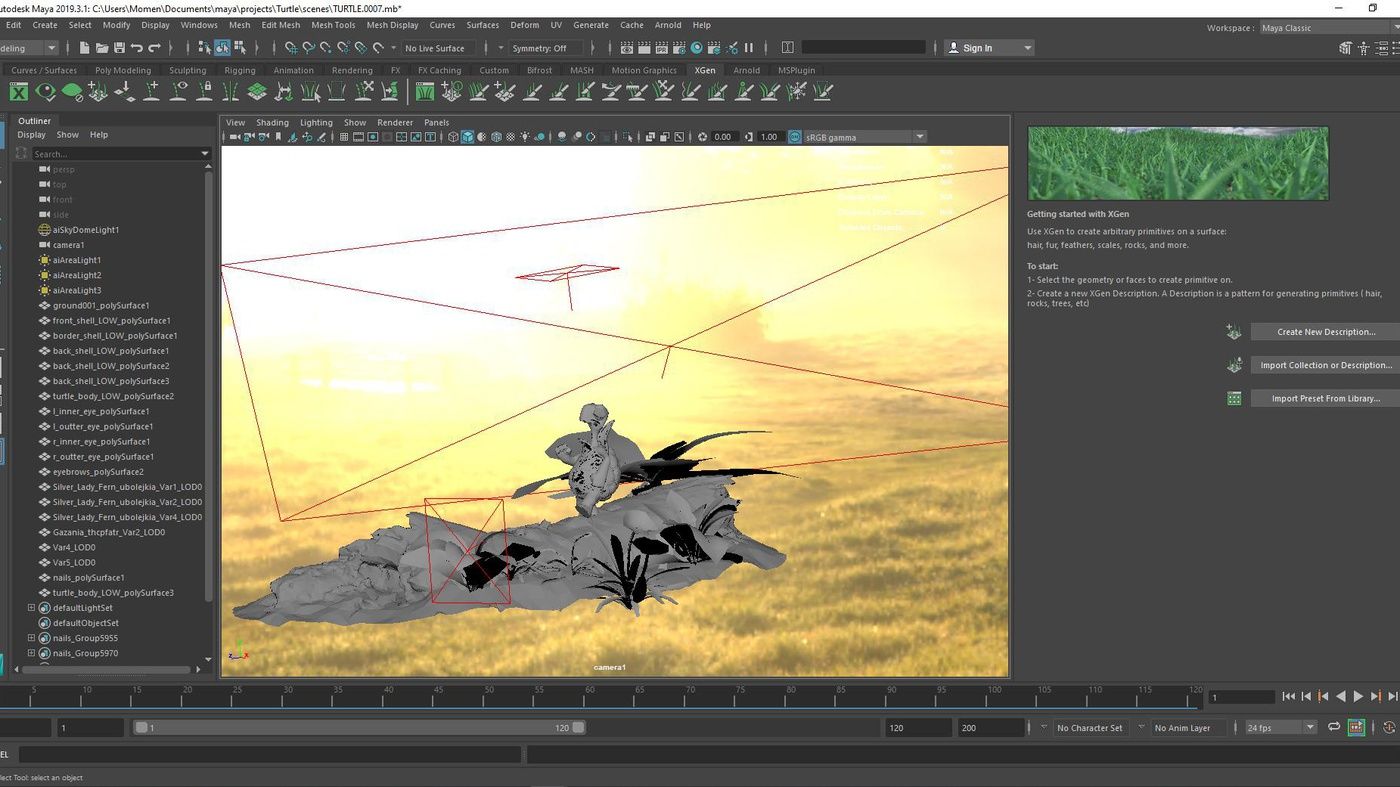Open the sRGB gamma color space dropdown
The width and height of the screenshot is (1400, 787).
919,137
